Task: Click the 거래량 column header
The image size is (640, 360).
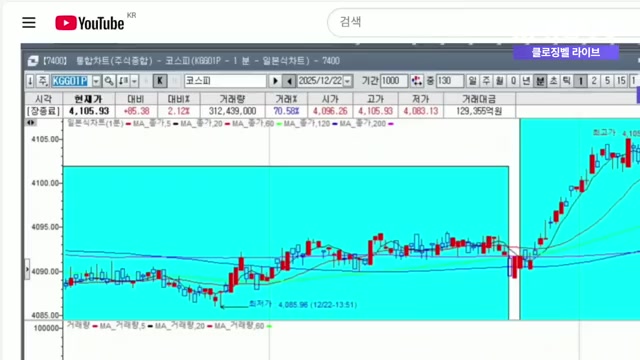Action: point(232,99)
